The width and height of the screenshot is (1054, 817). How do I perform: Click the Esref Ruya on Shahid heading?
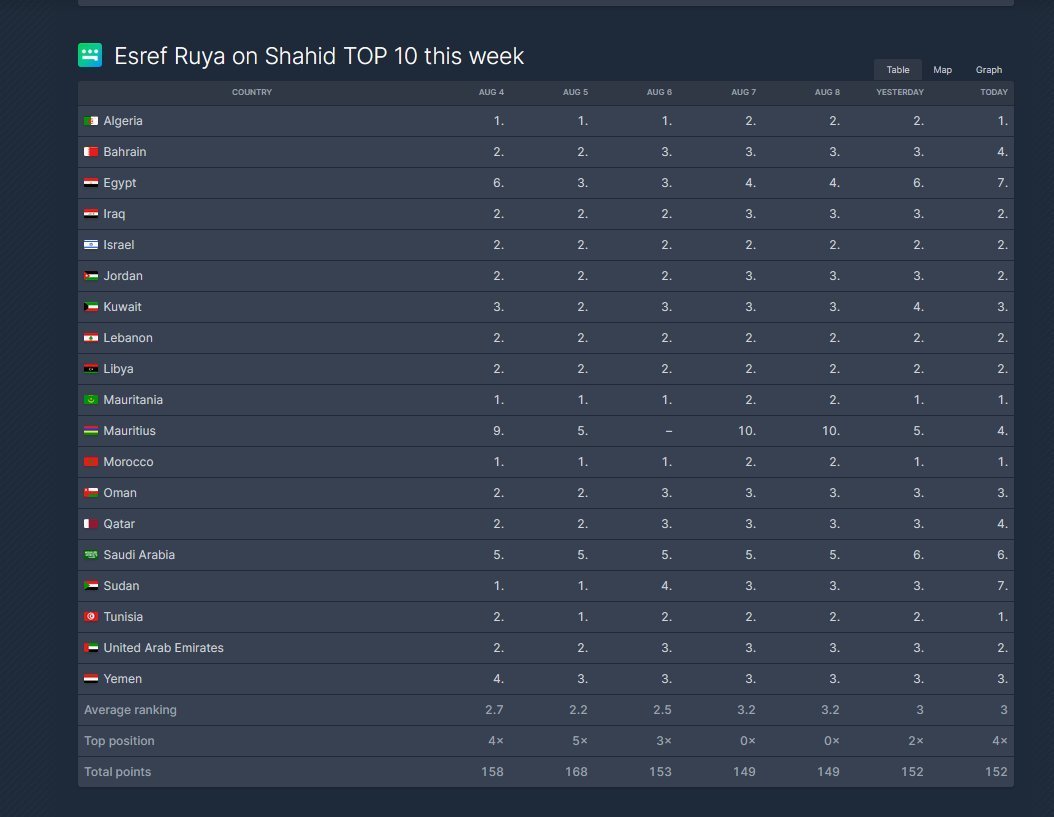click(x=318, y=56)
